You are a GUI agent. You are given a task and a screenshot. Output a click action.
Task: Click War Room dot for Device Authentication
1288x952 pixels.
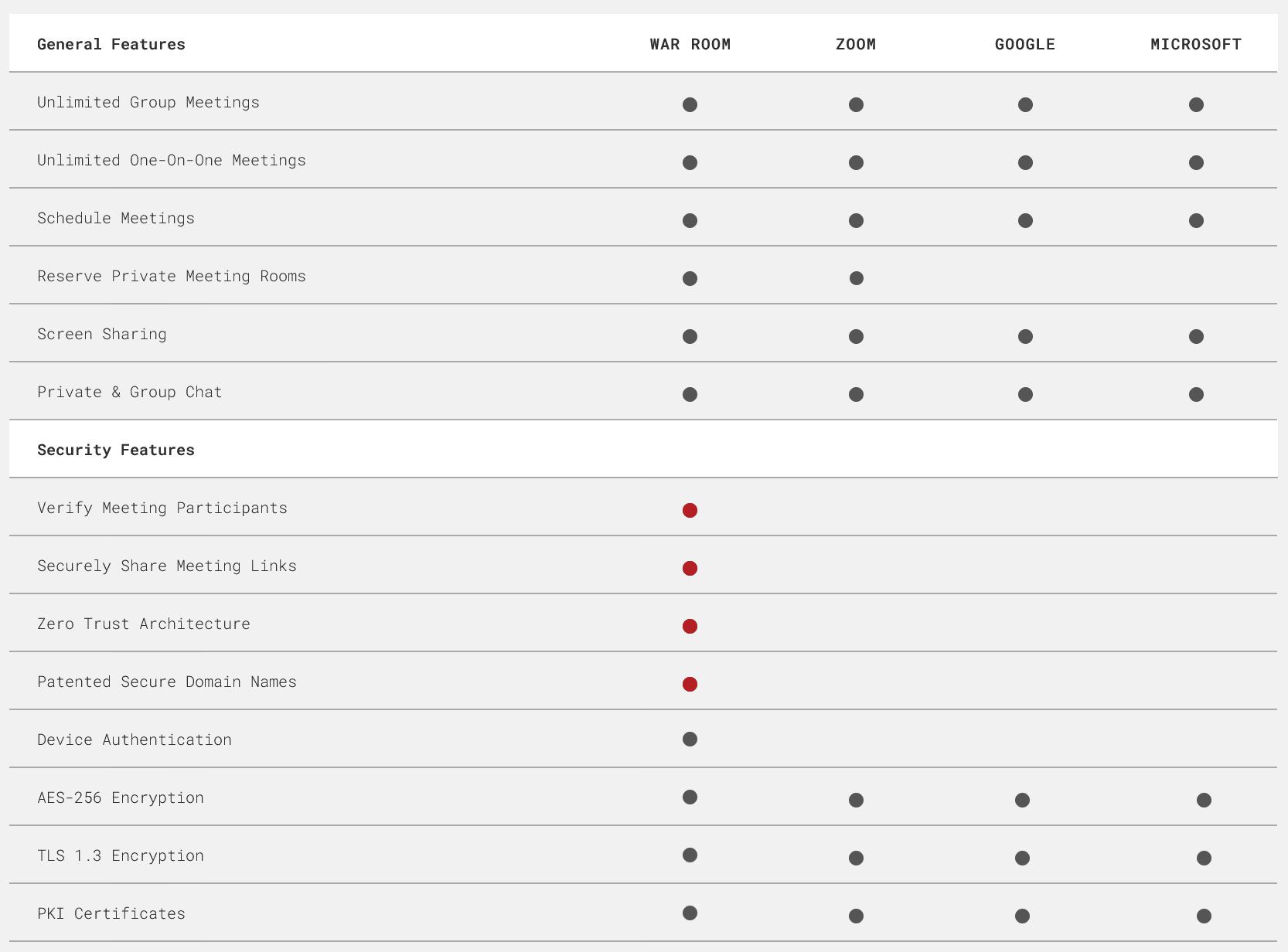tap(690, 739)
